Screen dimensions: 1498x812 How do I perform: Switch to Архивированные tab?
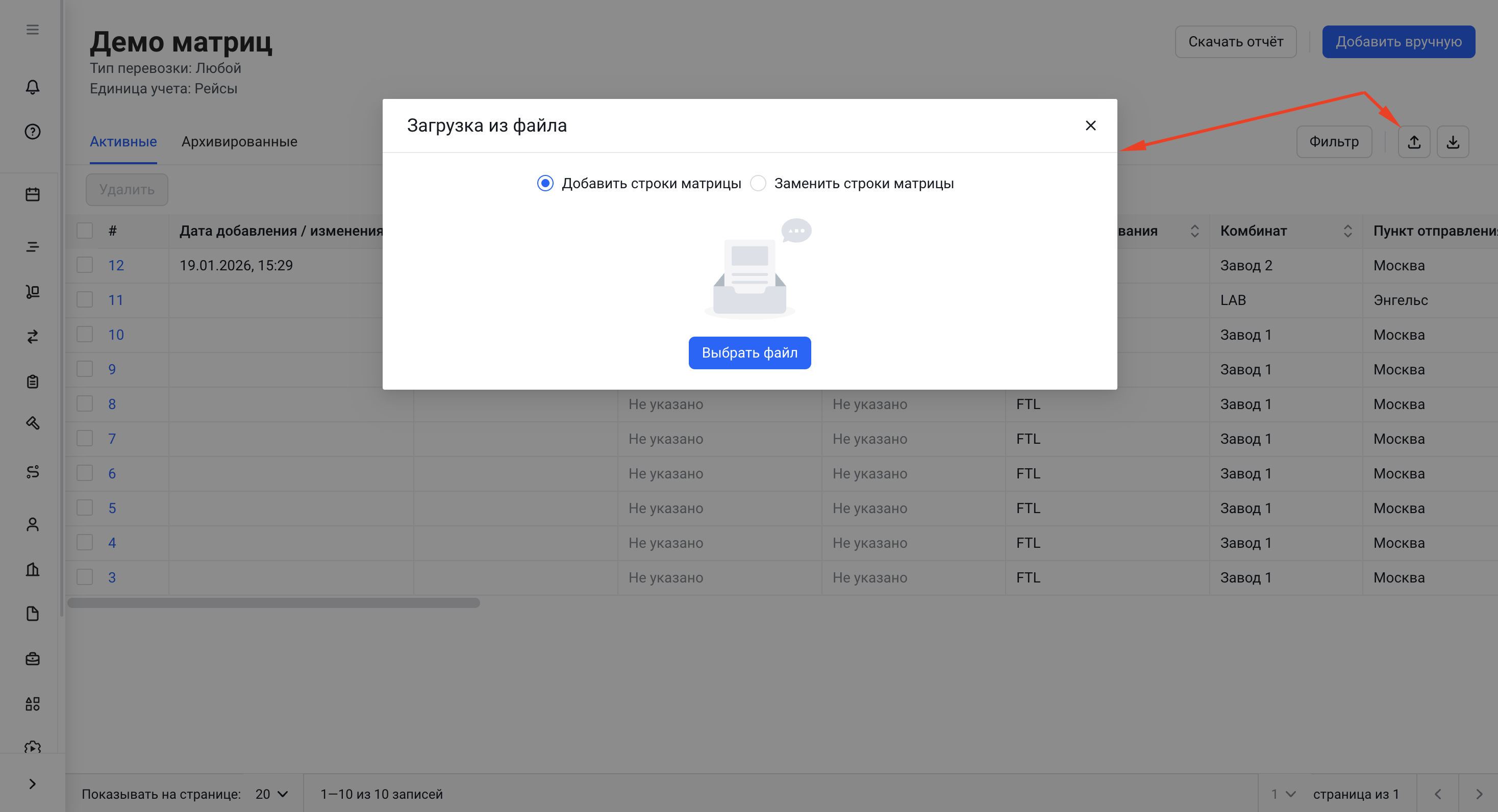[239, 142]
